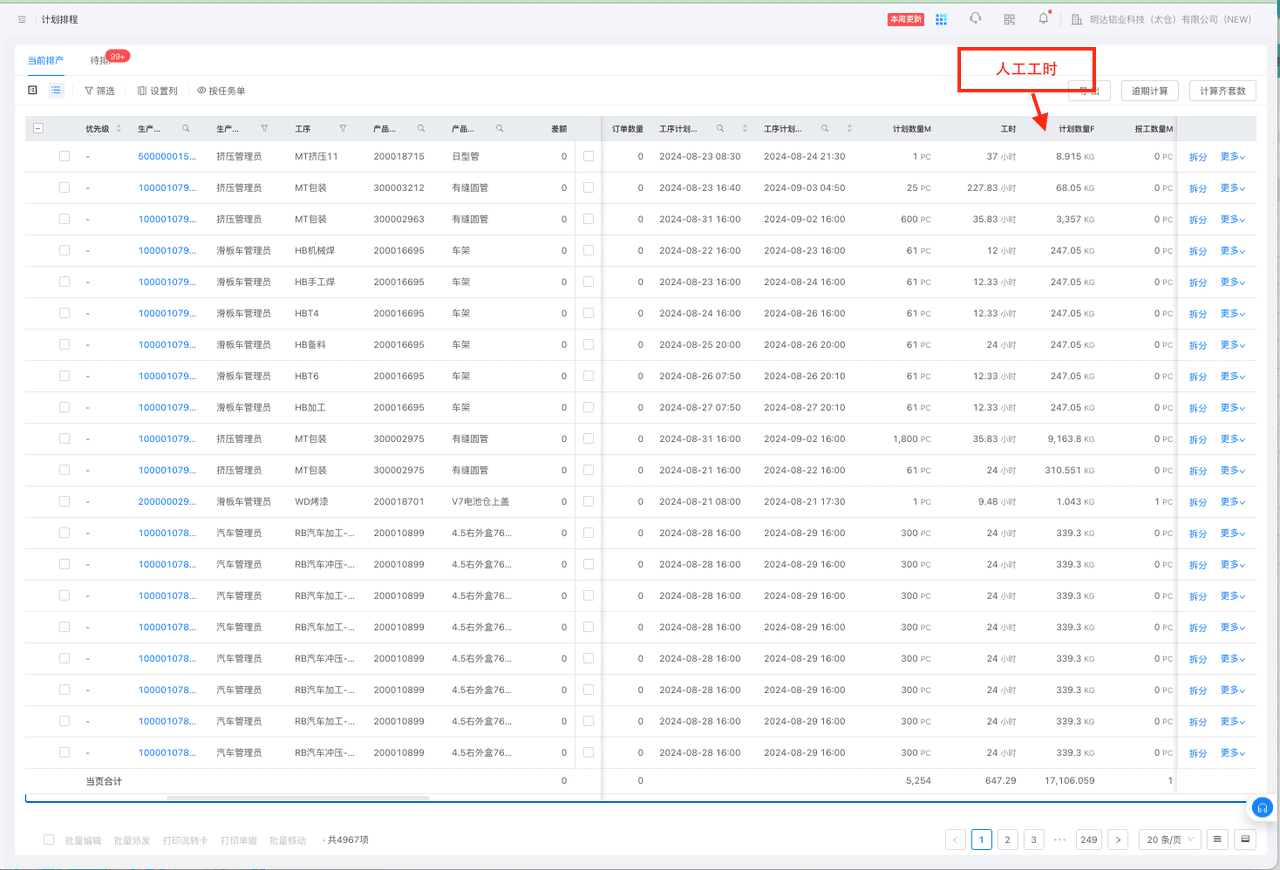Go to next page arrow
The height and width of the screenshot is (870, 1280).
click(x=1118, y=840)
